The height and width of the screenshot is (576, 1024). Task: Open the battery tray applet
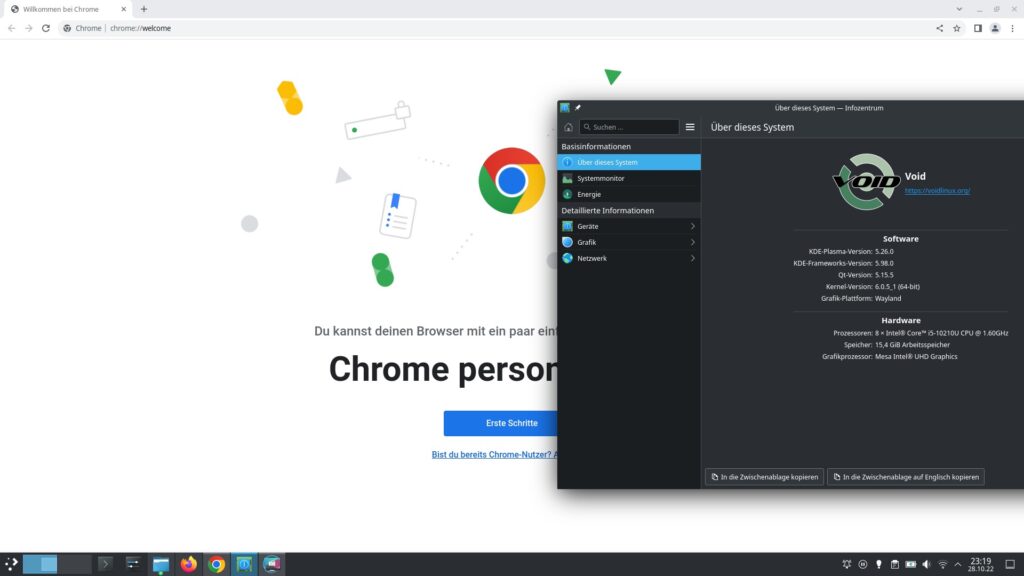click(x=910, y=564)
